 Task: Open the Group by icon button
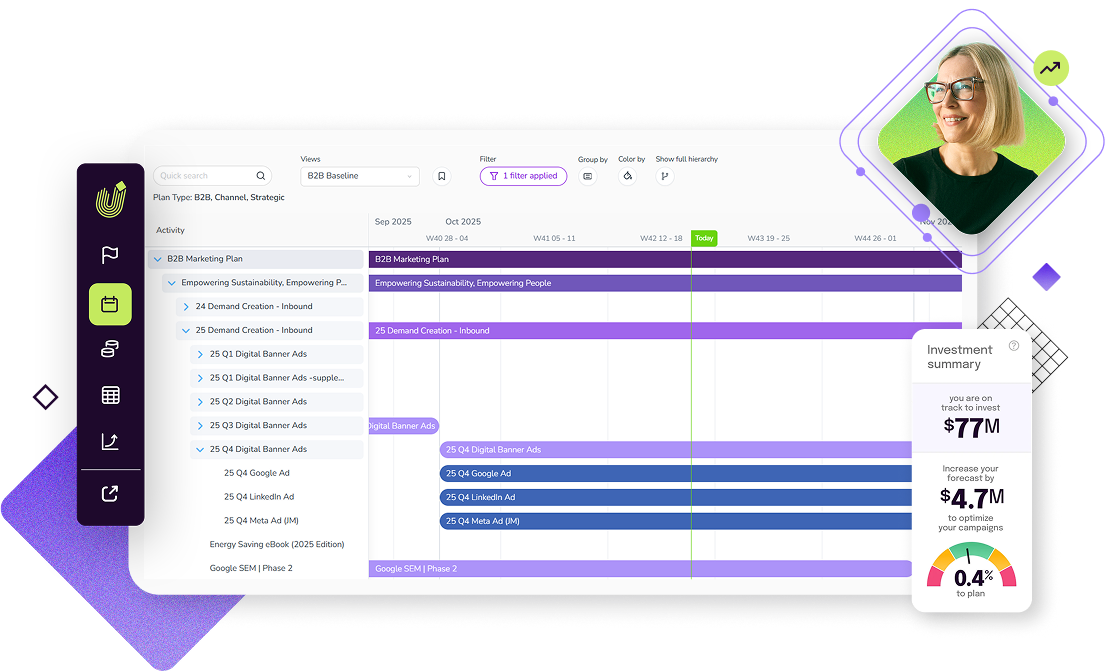coord(587,176)
